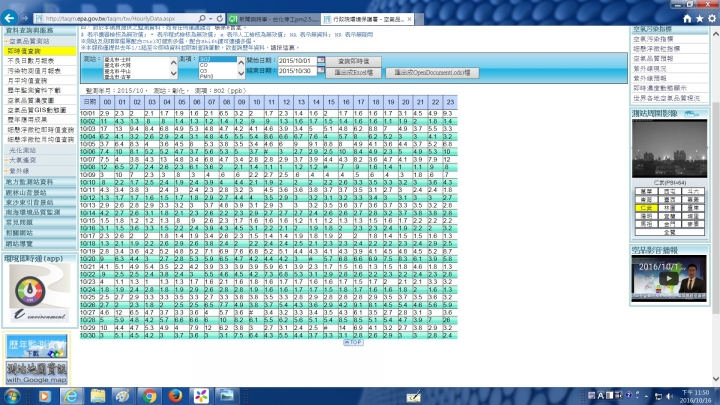
Task: Click the 歷年監測資料下載 blue banner
Action: [37, 346]
